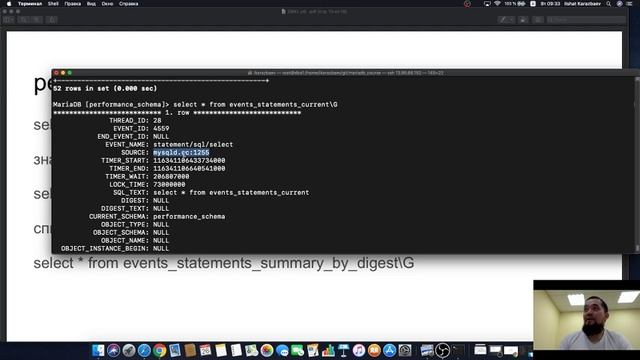640x360 pixels.
Task: Open Reminders list icon in Dock
Action: point(236,350)
